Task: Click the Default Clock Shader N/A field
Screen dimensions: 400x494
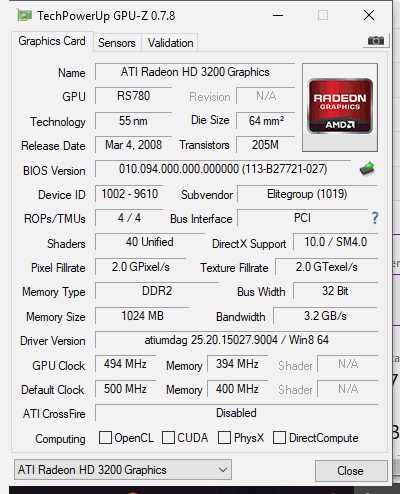Action: click(348, 389)
